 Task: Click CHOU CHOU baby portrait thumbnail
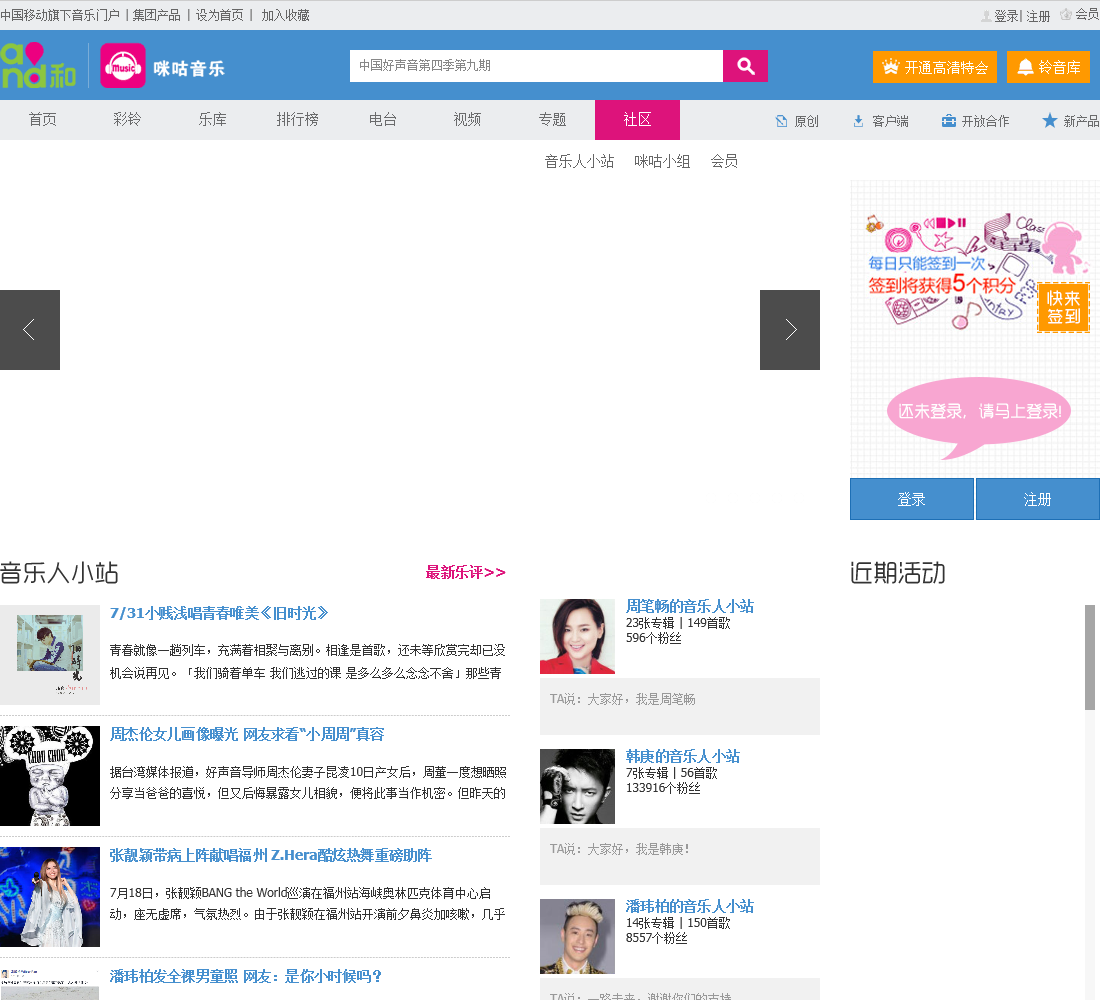(50, 775)
